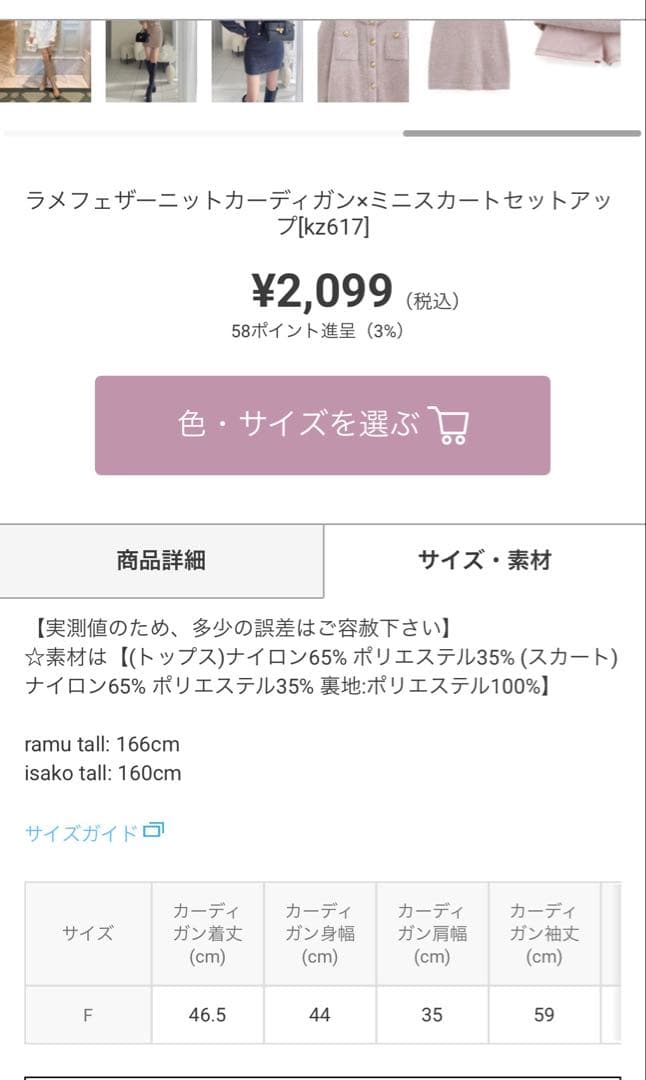Click 58ポイント進呈 points text
Image resolution: width=646 pixels, height=1080 pixels.
click(x=293, y=331)
